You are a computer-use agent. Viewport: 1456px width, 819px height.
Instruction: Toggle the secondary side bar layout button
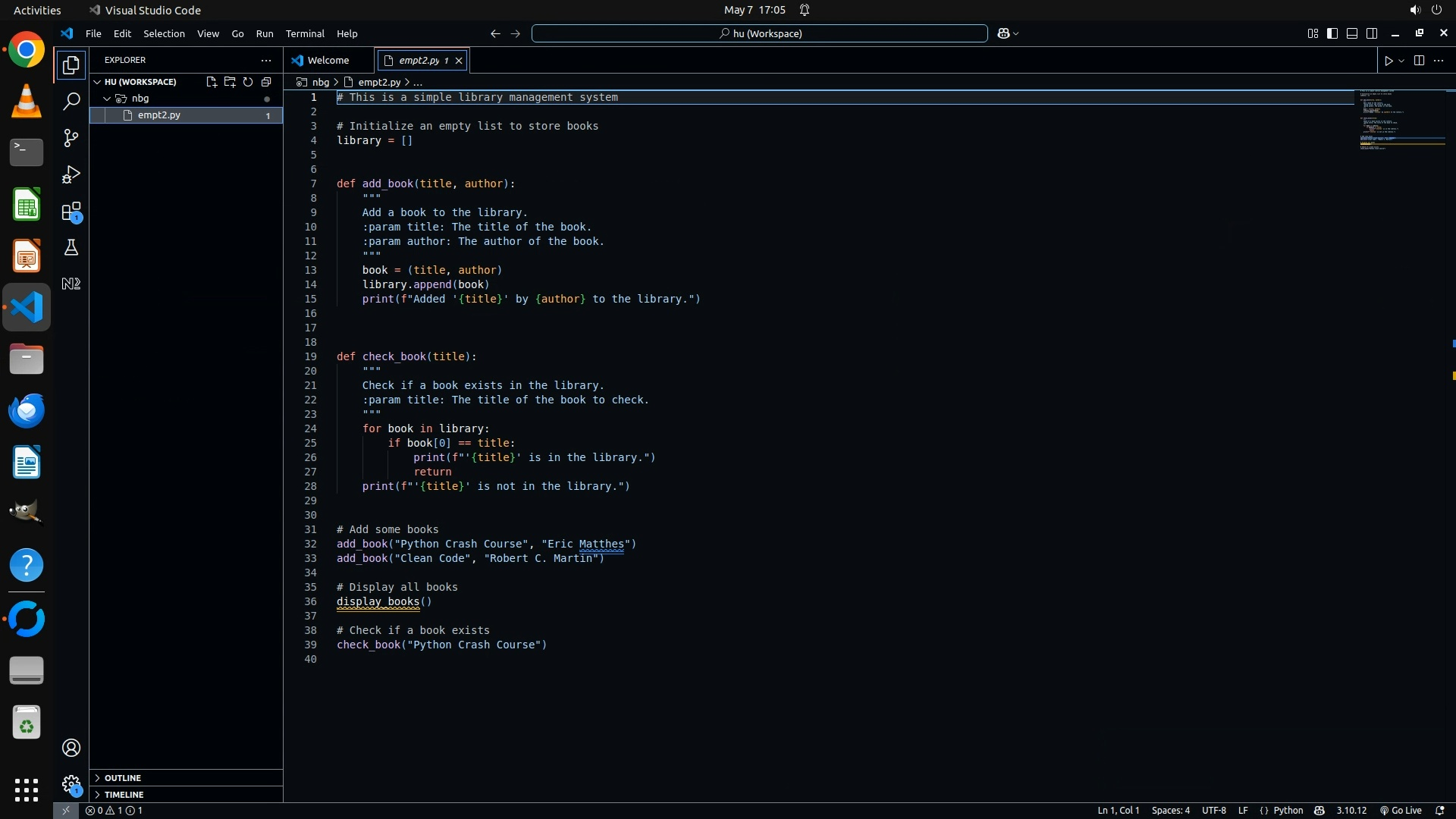1372,33
